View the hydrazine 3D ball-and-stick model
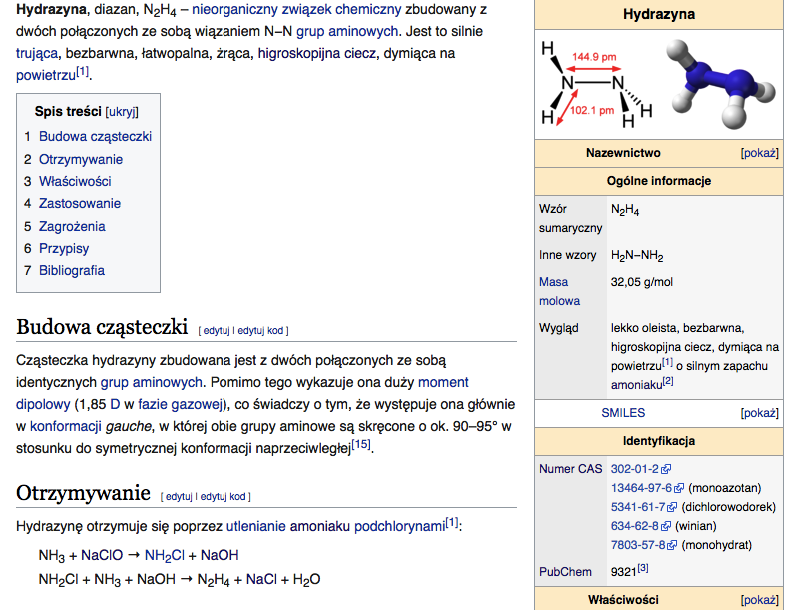Image resolution: width=788 pixels, height=610 pixels. pyautogui.click(x=720, y=84)
